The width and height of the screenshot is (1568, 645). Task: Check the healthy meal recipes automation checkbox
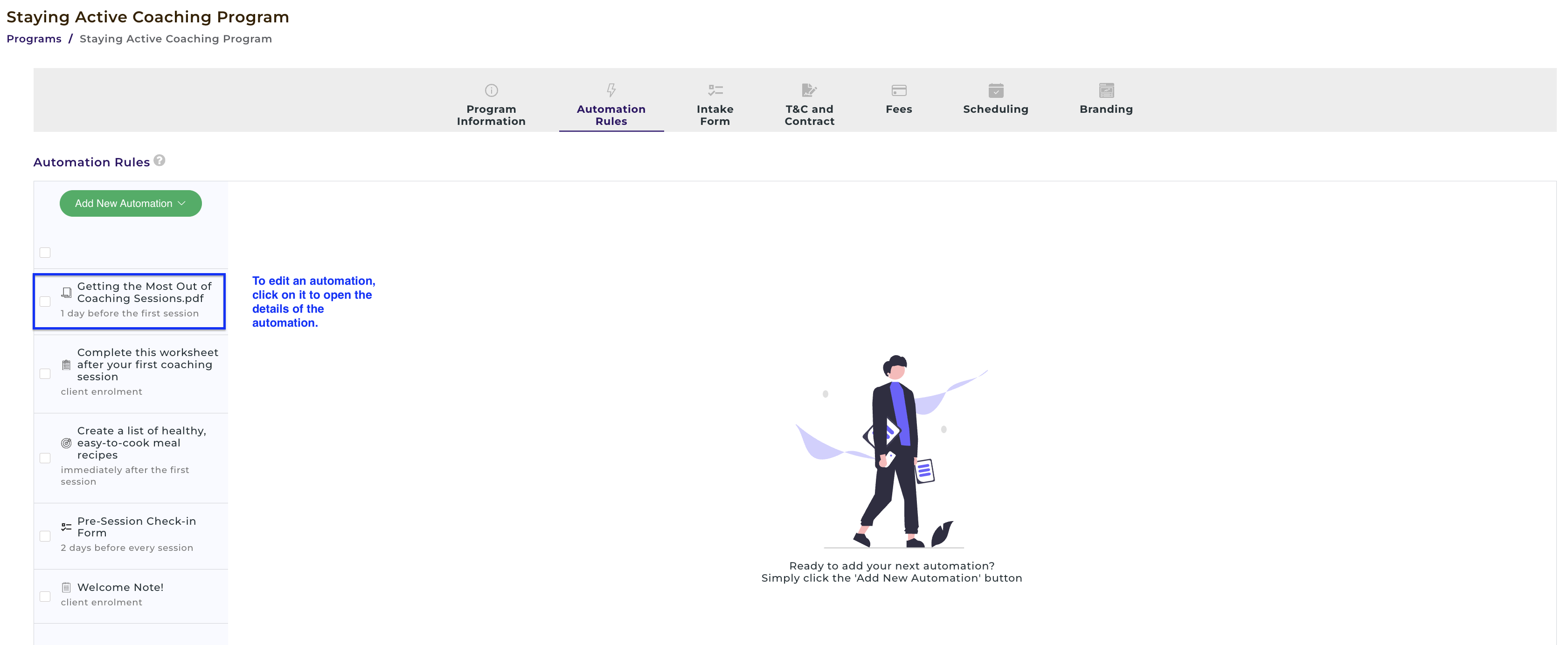[x=45, y=458]
